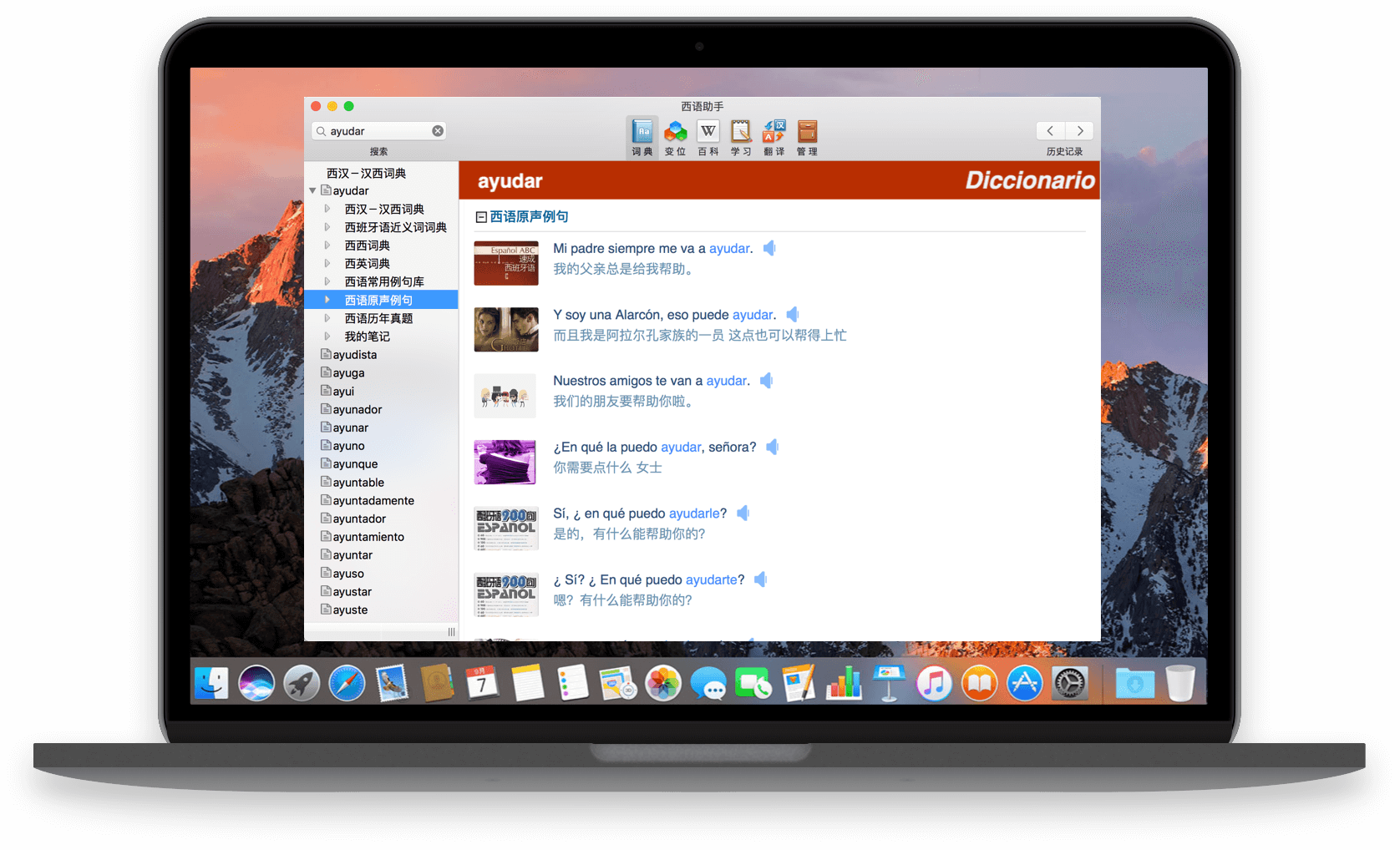Click linked word ayudar in 'Mi padre' sentence
This screenshot has width=1400, height=850.
(729, 248)
